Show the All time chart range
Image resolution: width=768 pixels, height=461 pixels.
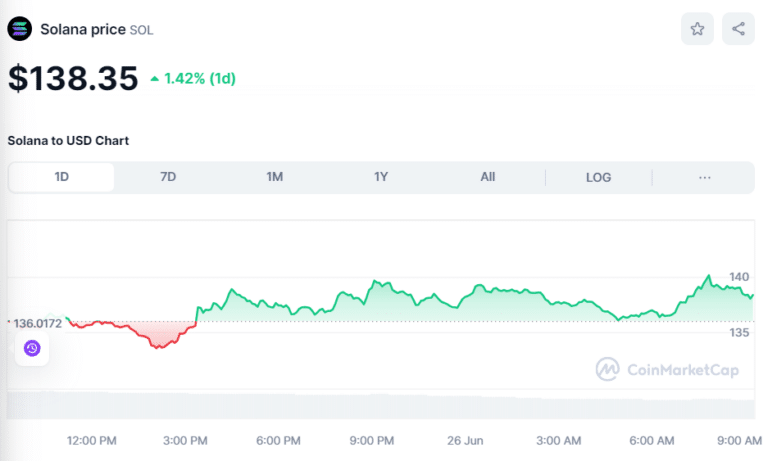pyautogui.click(x=488, y=177)
